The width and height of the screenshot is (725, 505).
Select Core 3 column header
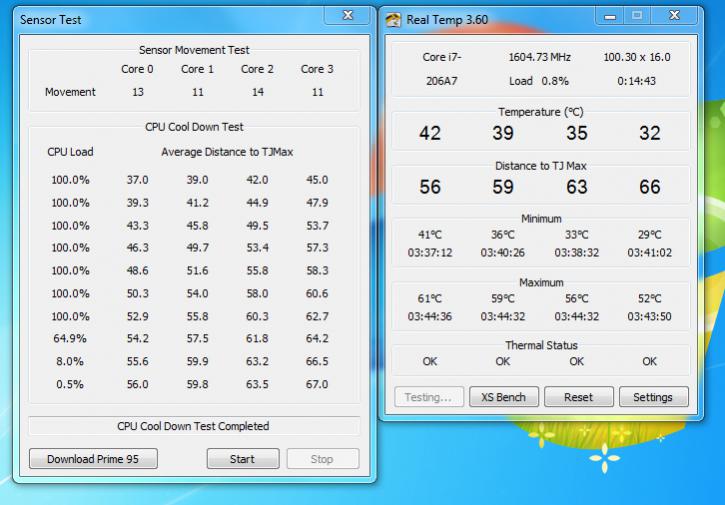point(317,69)
